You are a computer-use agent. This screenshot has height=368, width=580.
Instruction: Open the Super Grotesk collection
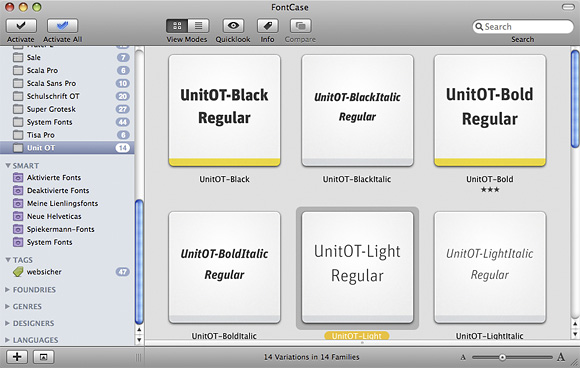pyautogui.click(x=67, y=109)
